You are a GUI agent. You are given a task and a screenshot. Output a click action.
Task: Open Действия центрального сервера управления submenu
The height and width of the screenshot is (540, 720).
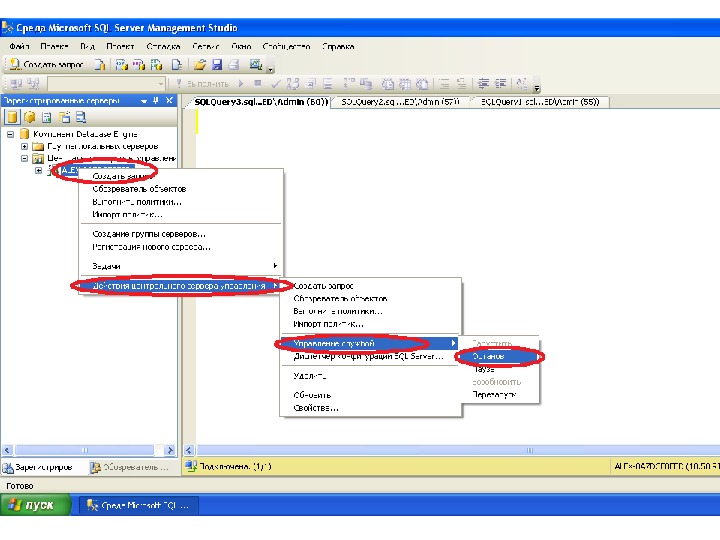[180, 286]
